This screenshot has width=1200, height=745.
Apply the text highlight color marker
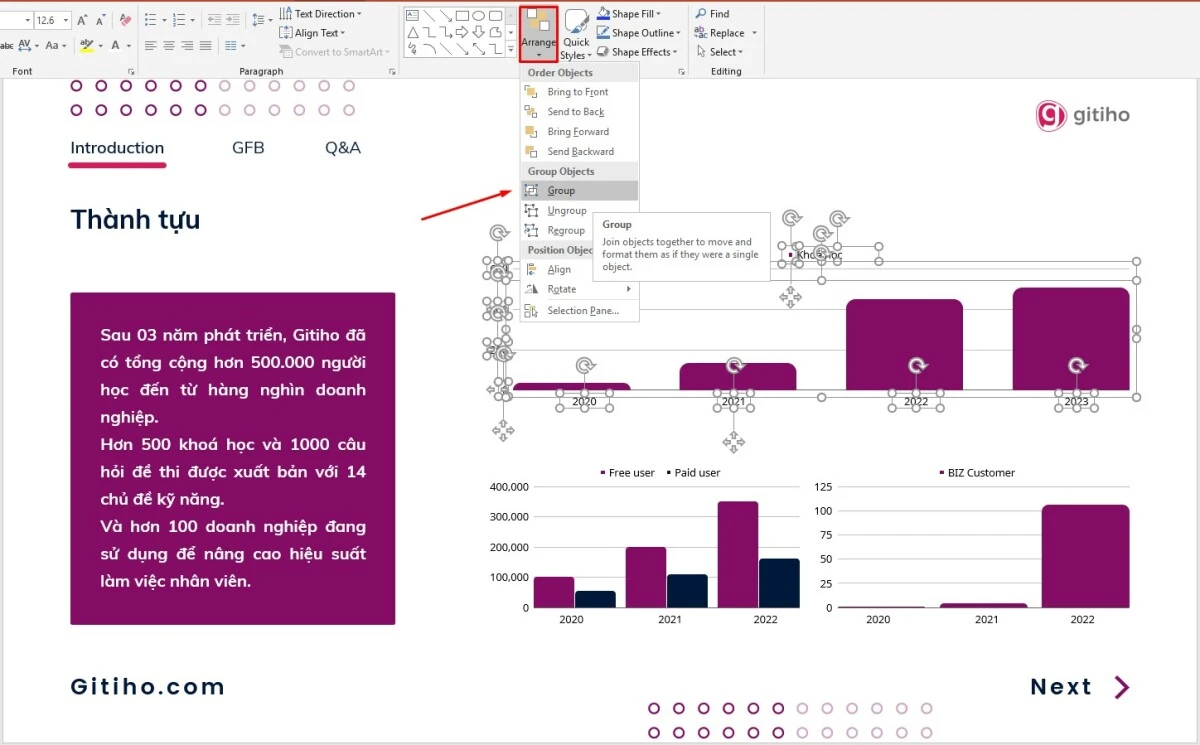(x=87, y=45)
